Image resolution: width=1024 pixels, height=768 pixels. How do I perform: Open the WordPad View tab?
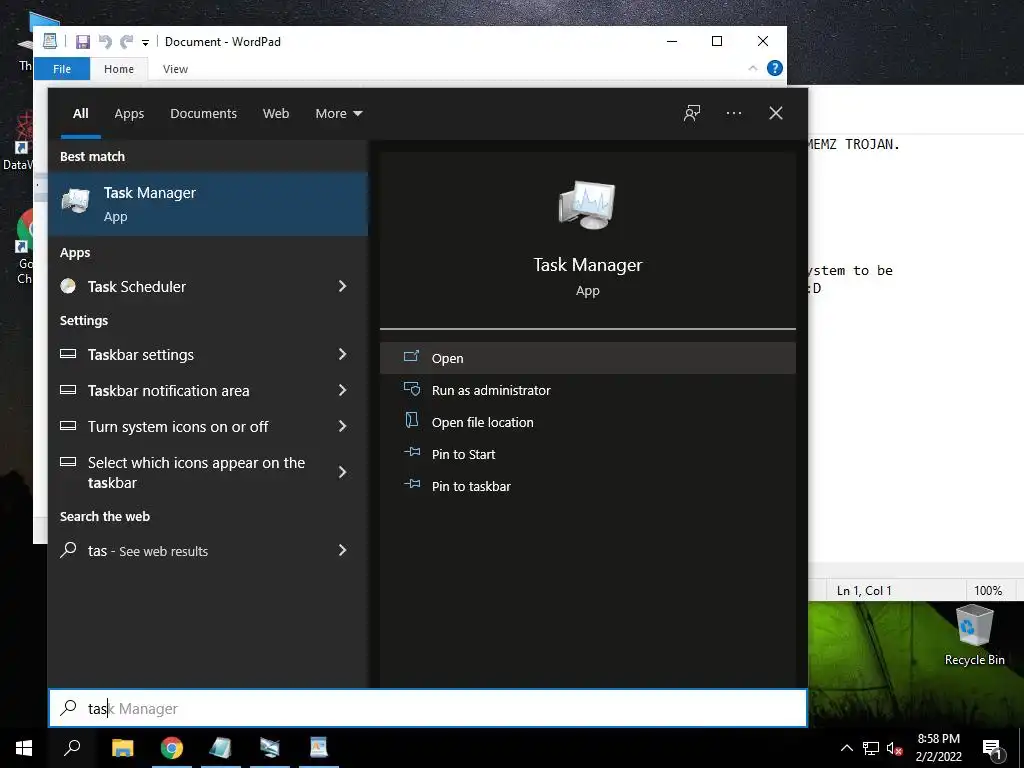point(175,69)
